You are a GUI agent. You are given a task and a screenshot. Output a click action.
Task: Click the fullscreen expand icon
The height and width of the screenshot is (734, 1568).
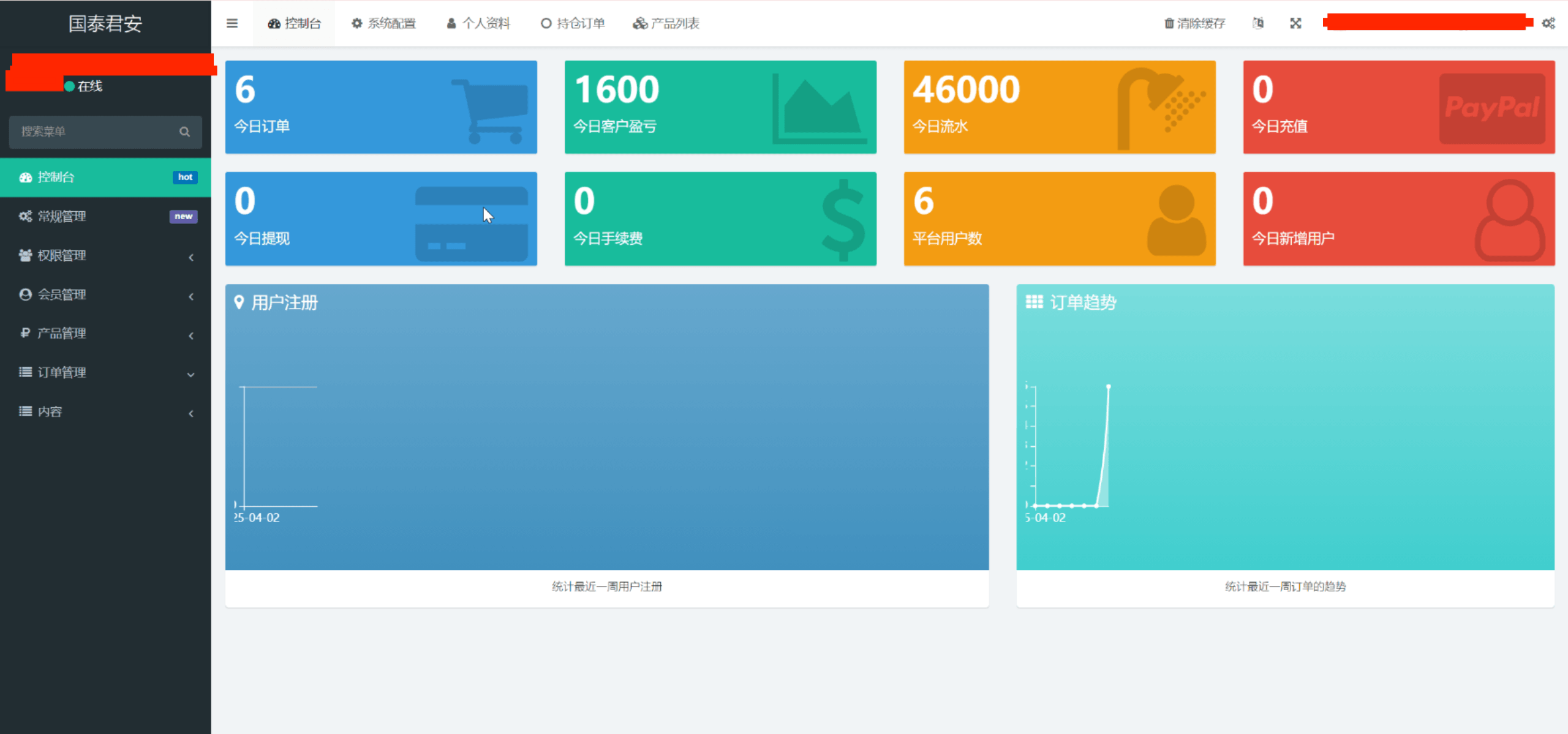[x=1295, y=23]
